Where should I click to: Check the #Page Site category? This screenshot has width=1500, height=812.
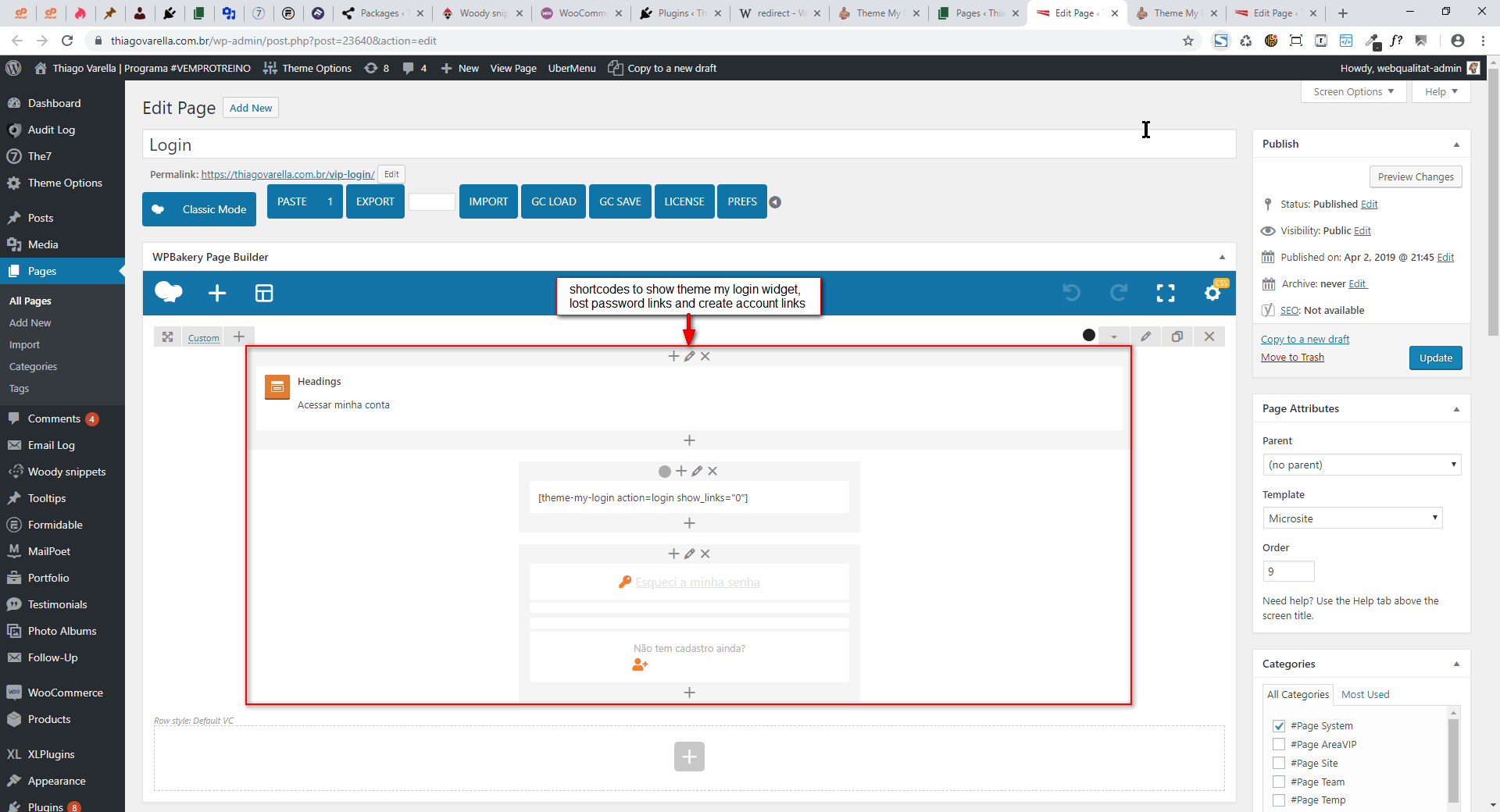coord(1279,763)
